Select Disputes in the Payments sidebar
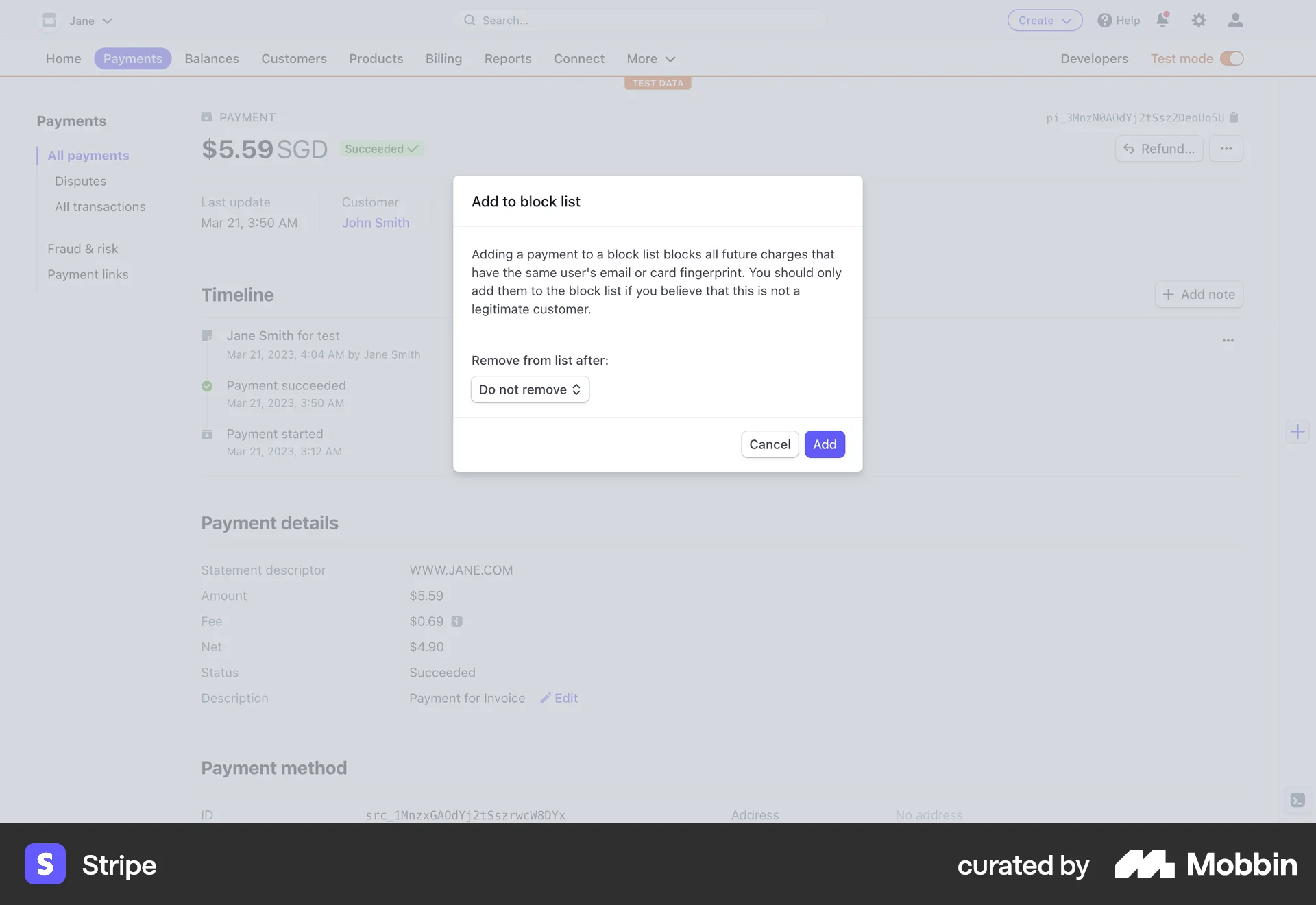 pyautogui.click(x=80, y=181)
